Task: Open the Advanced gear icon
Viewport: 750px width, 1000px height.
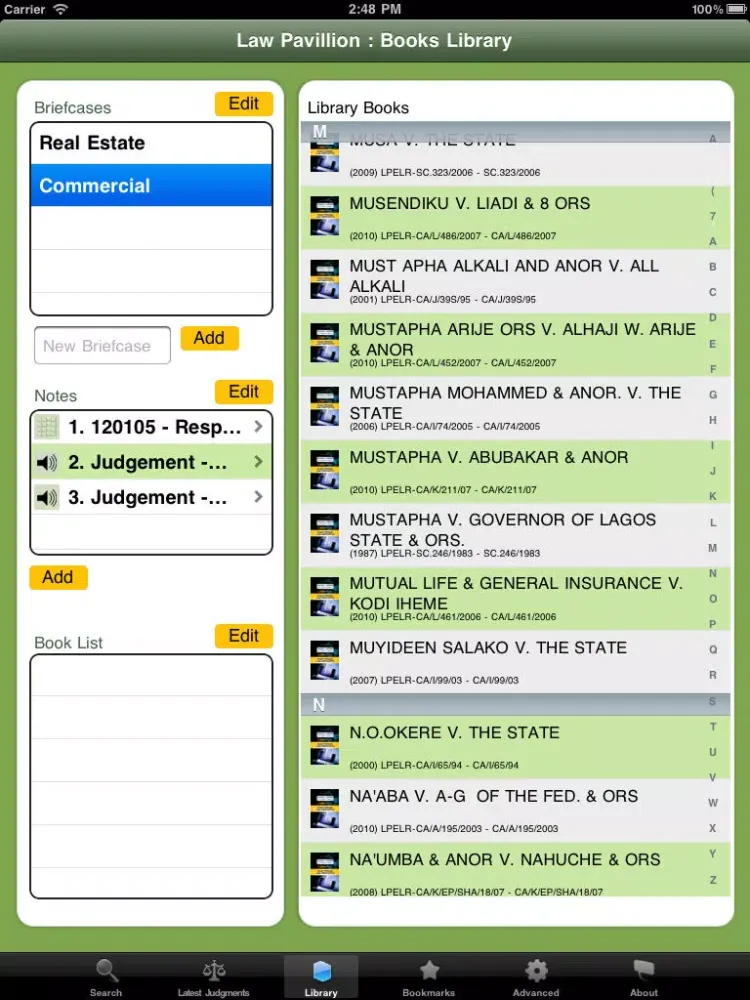Action: 536,971
